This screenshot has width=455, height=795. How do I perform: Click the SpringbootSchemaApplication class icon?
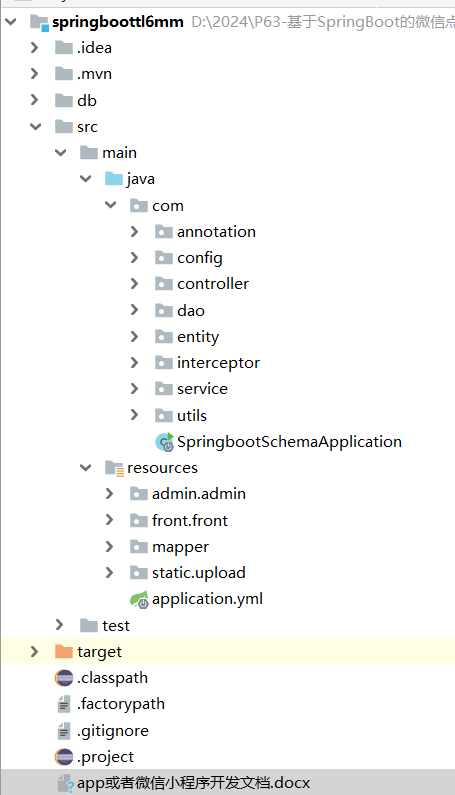tap(165, 442)
